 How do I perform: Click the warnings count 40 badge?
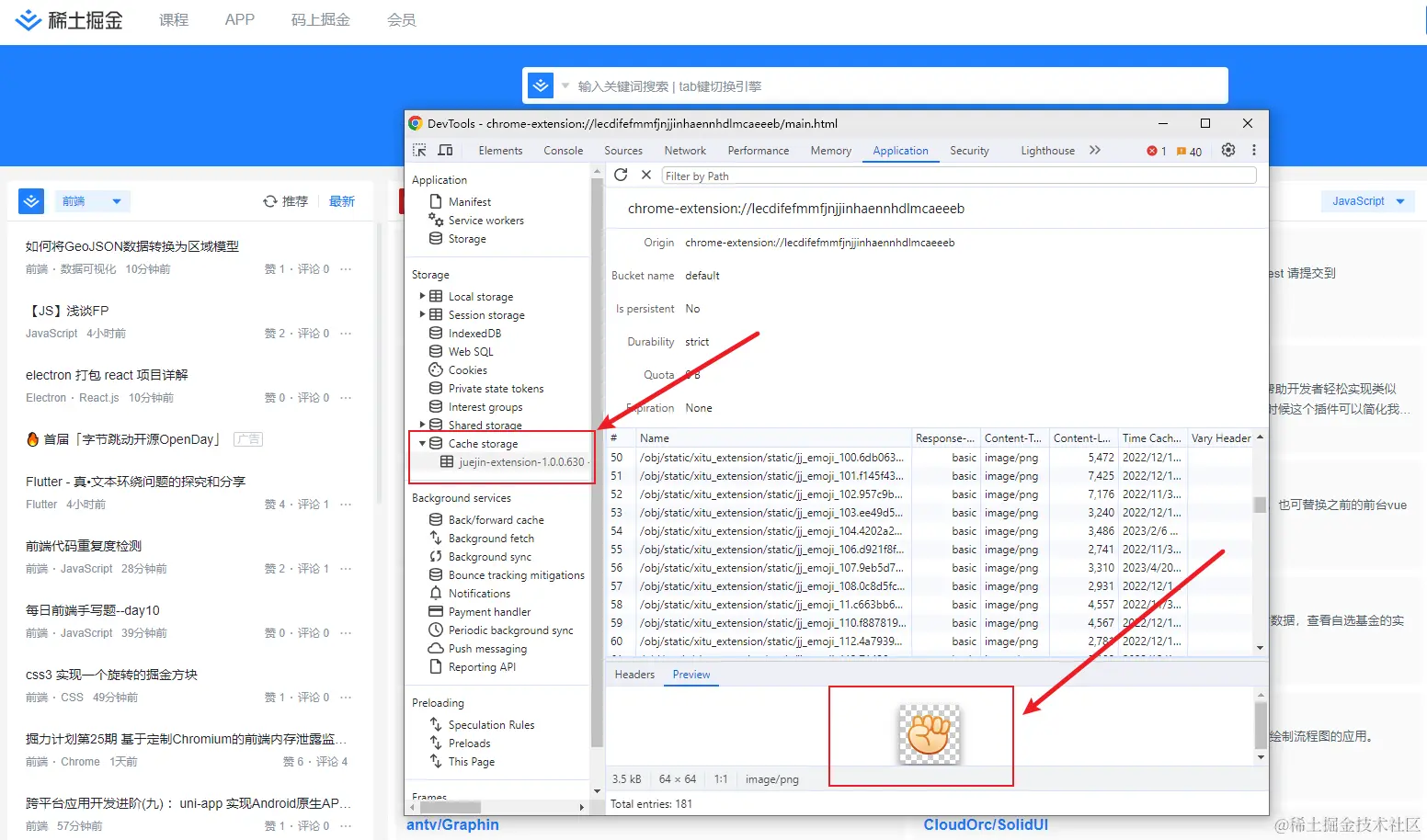click(x=1190, y=152)
